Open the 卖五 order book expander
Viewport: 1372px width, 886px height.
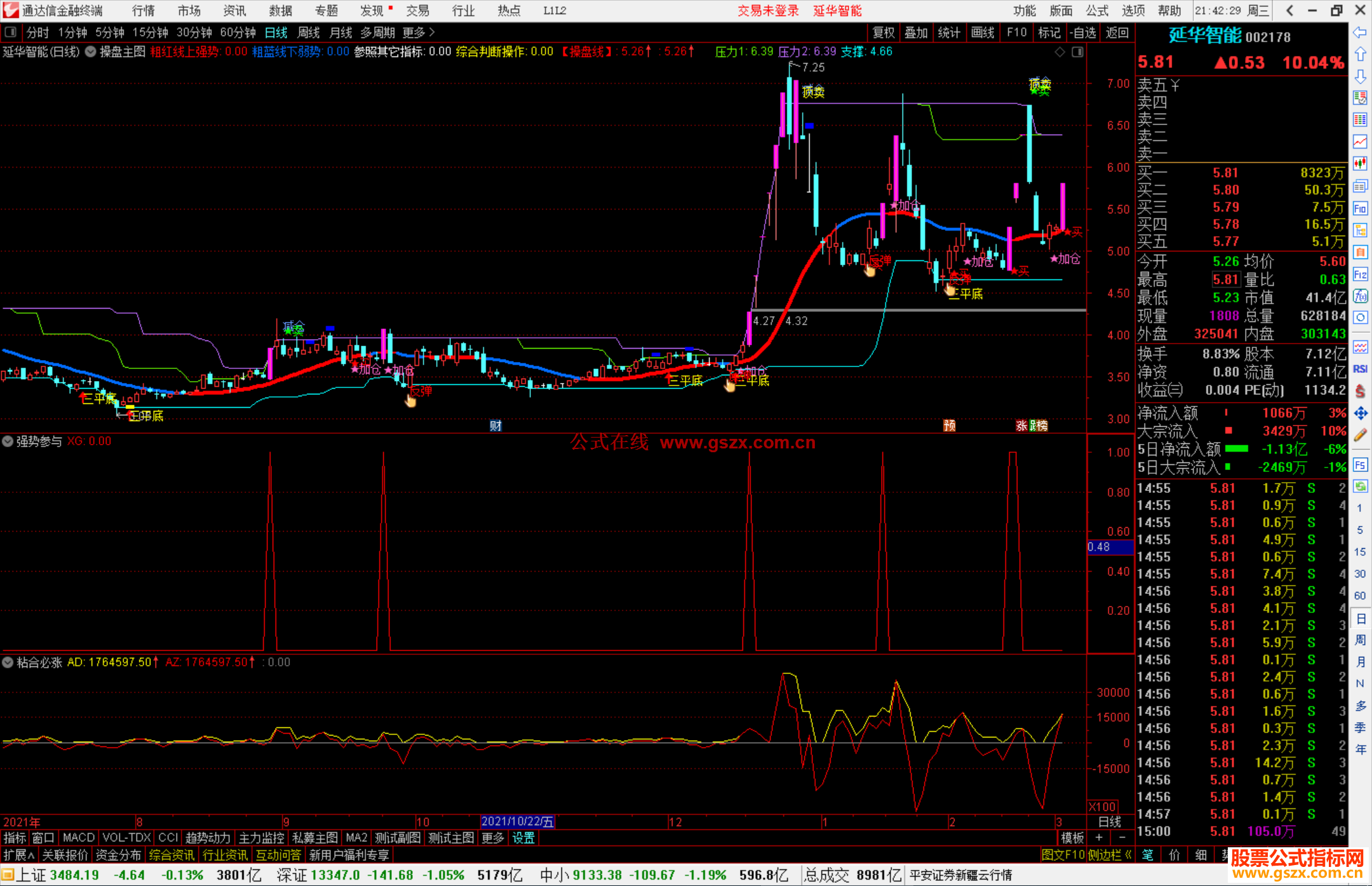click(1175, 85)
